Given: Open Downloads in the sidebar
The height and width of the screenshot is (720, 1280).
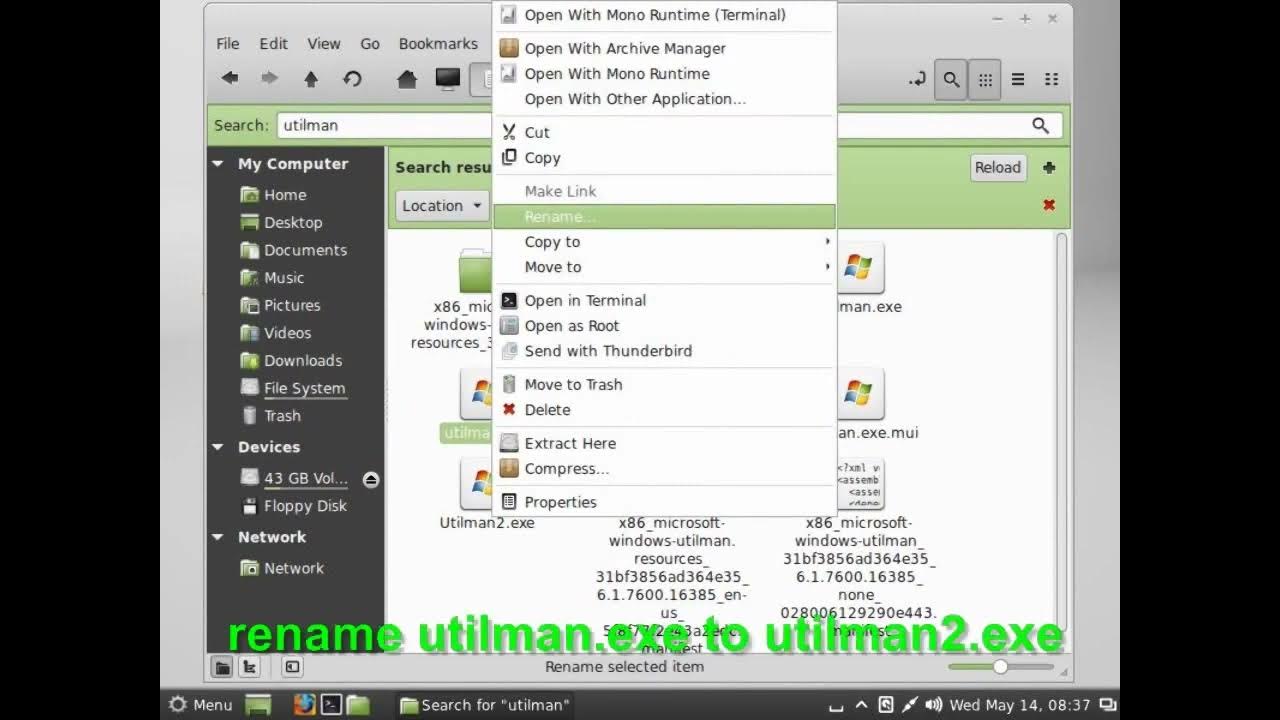Looking at the screenshot, I should (303, 360).
